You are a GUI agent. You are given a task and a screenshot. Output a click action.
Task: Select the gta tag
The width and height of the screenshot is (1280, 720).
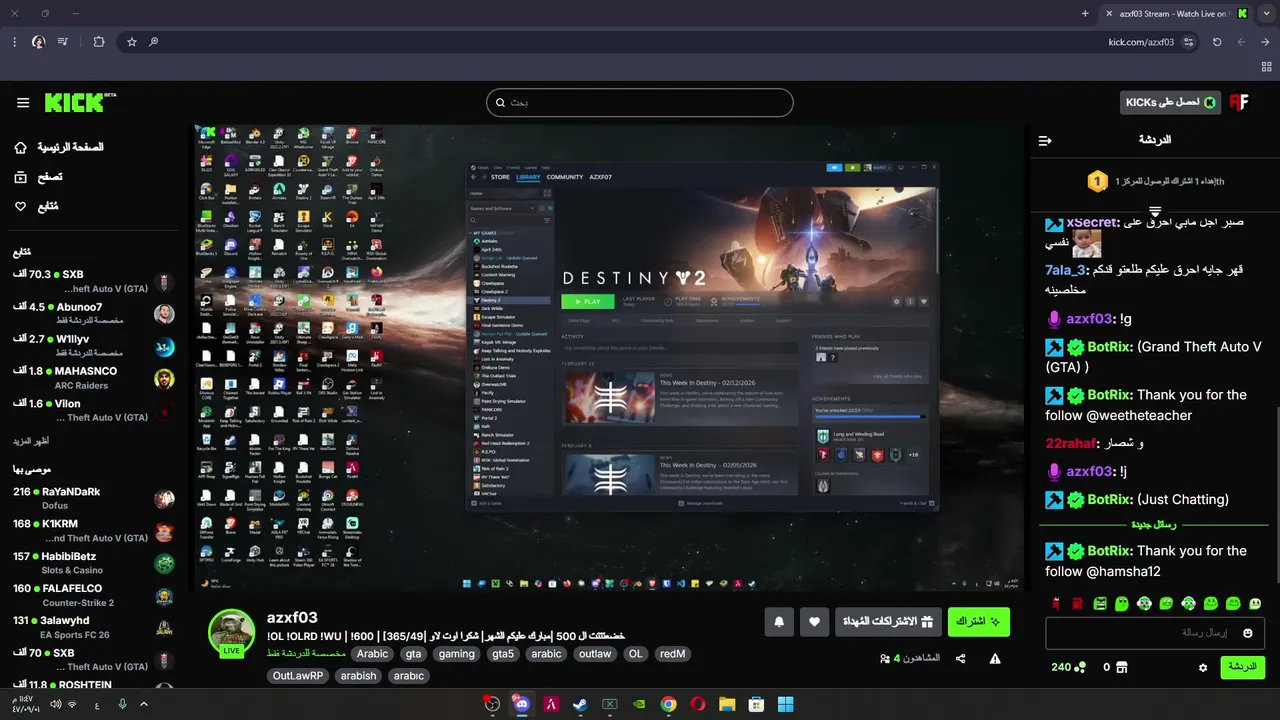coord(413,654)
